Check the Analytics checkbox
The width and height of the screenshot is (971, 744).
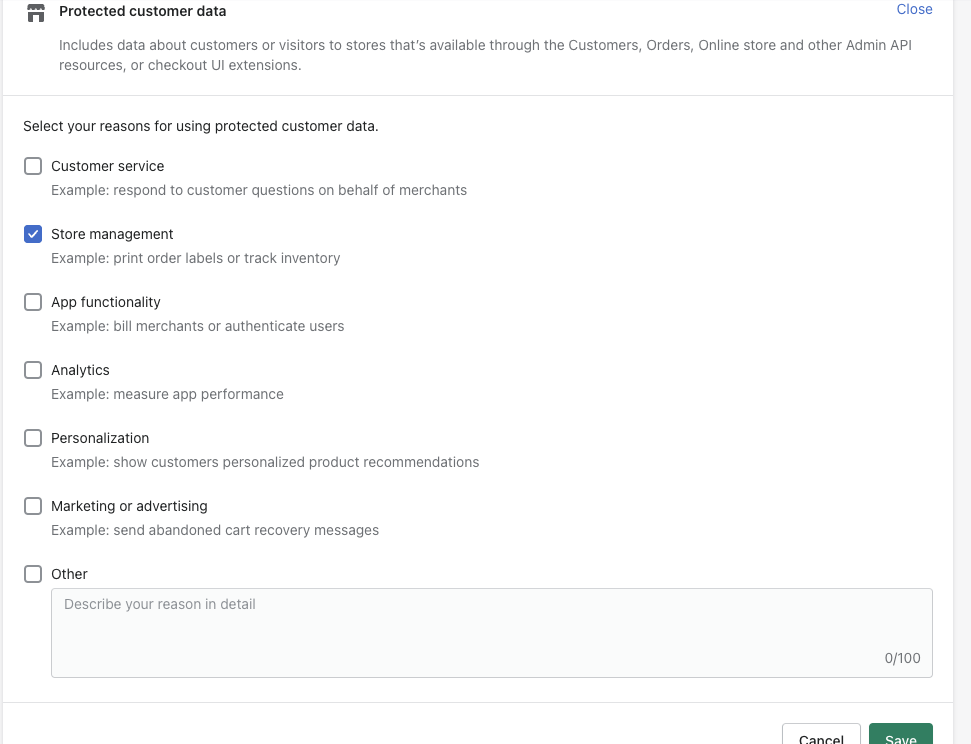[x=33, y=370]
